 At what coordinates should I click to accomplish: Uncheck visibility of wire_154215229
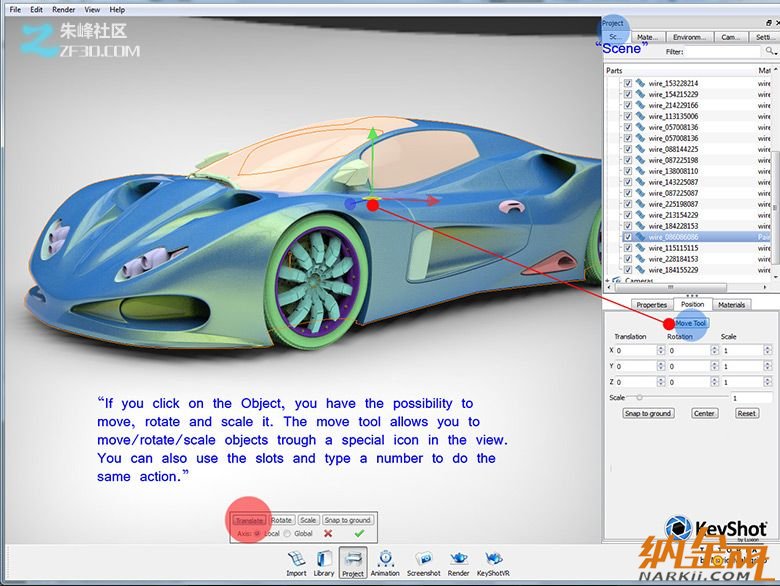[x=628, y=94]
